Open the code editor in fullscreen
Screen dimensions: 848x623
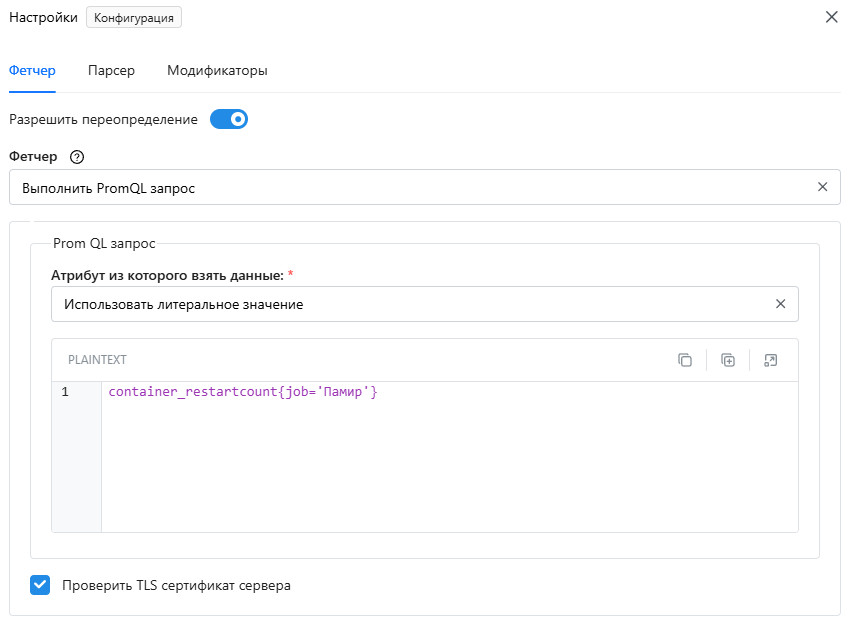coord(771,360)
